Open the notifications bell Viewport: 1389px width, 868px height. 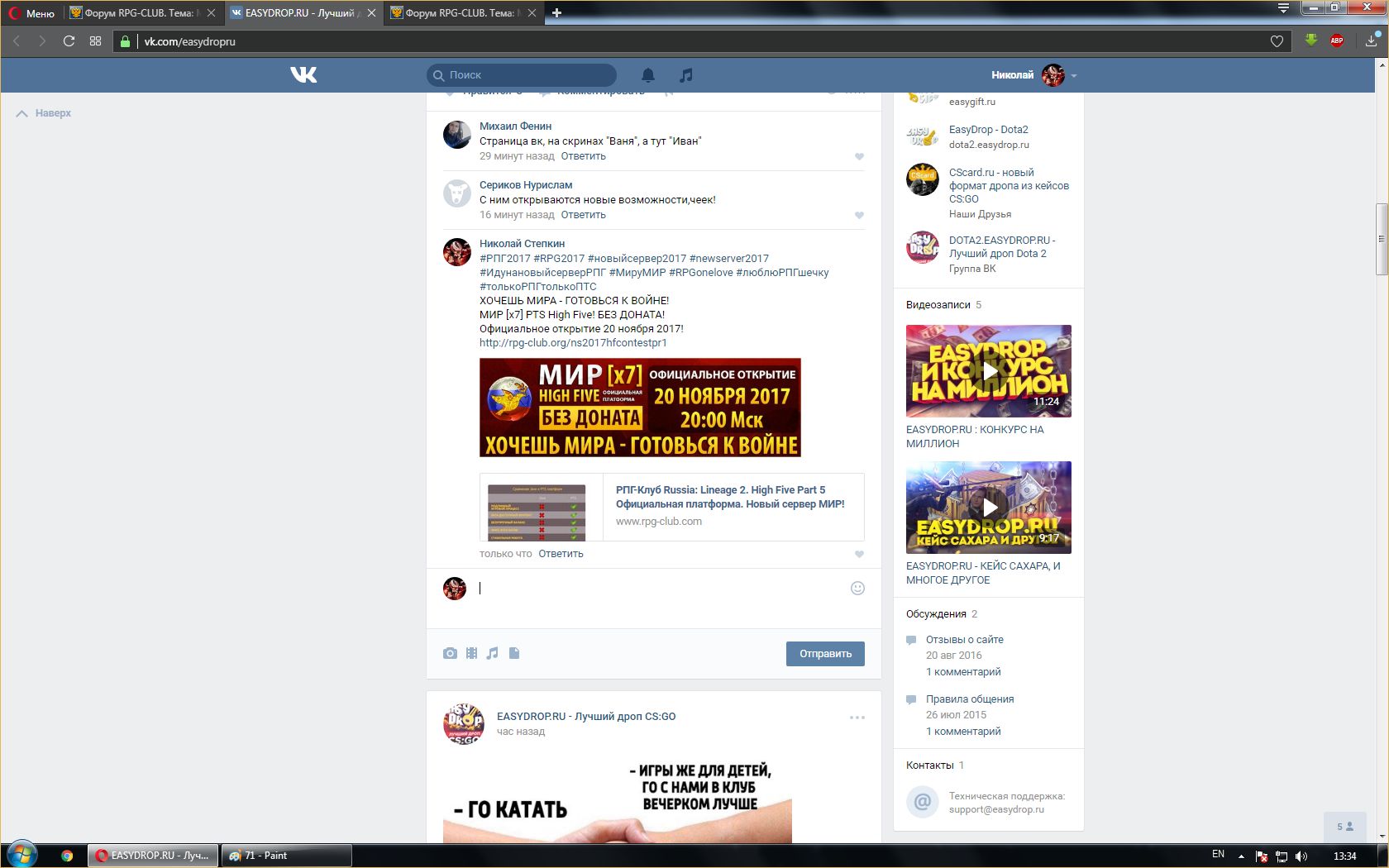click(648, 75)
